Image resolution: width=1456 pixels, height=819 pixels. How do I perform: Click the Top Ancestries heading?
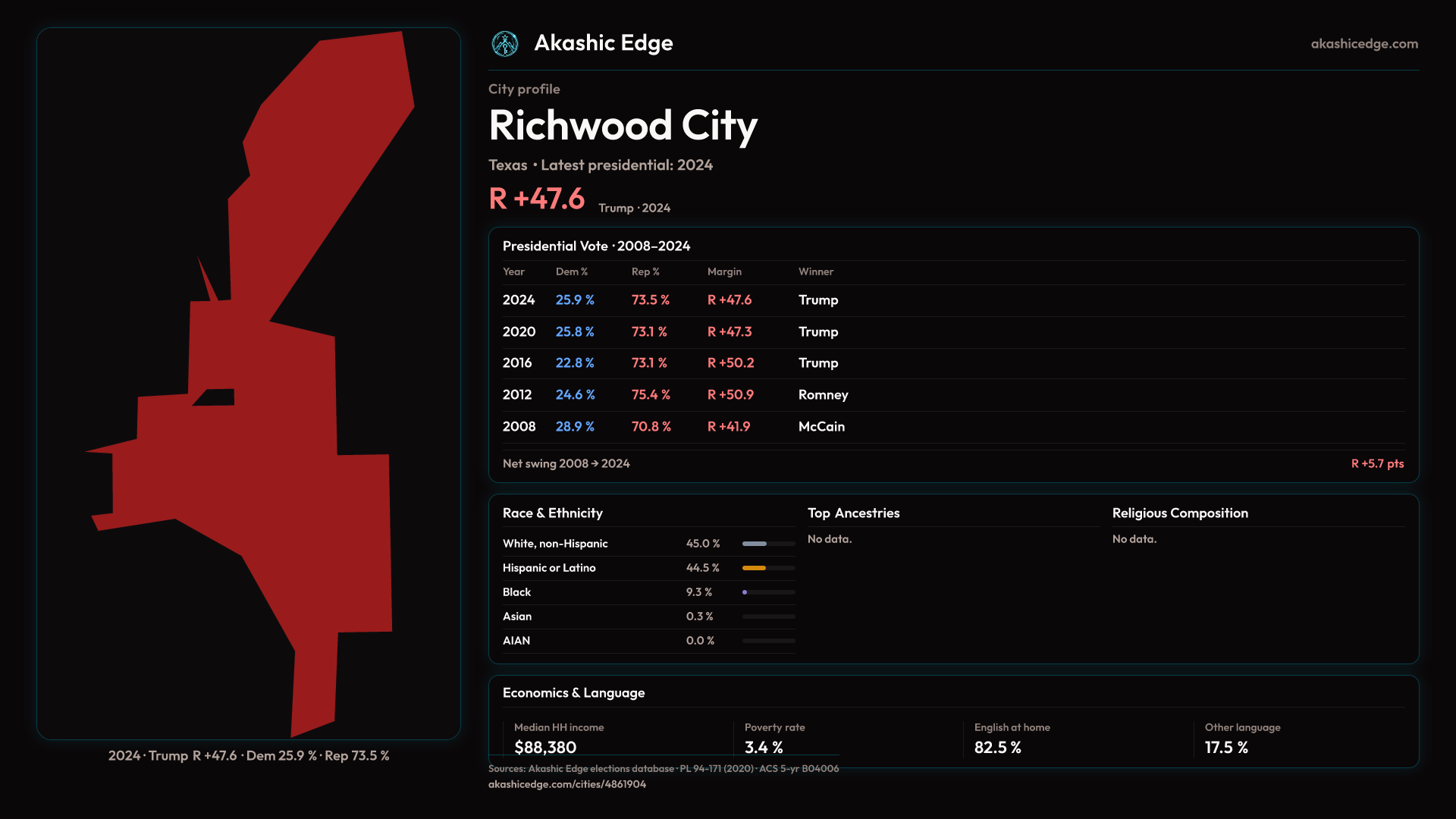click(853, 513)
